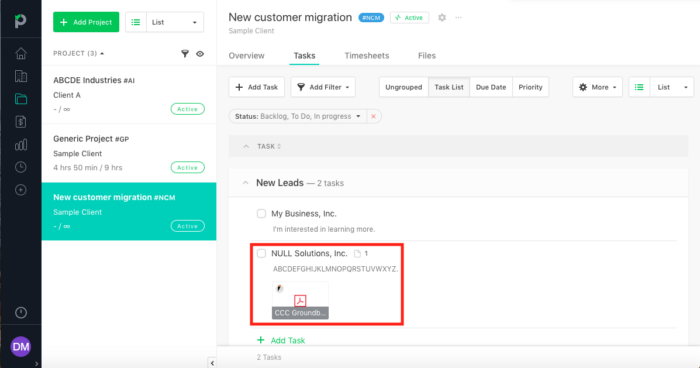Click the green Add Project button
700x368 pixels.
click(86, 22)
